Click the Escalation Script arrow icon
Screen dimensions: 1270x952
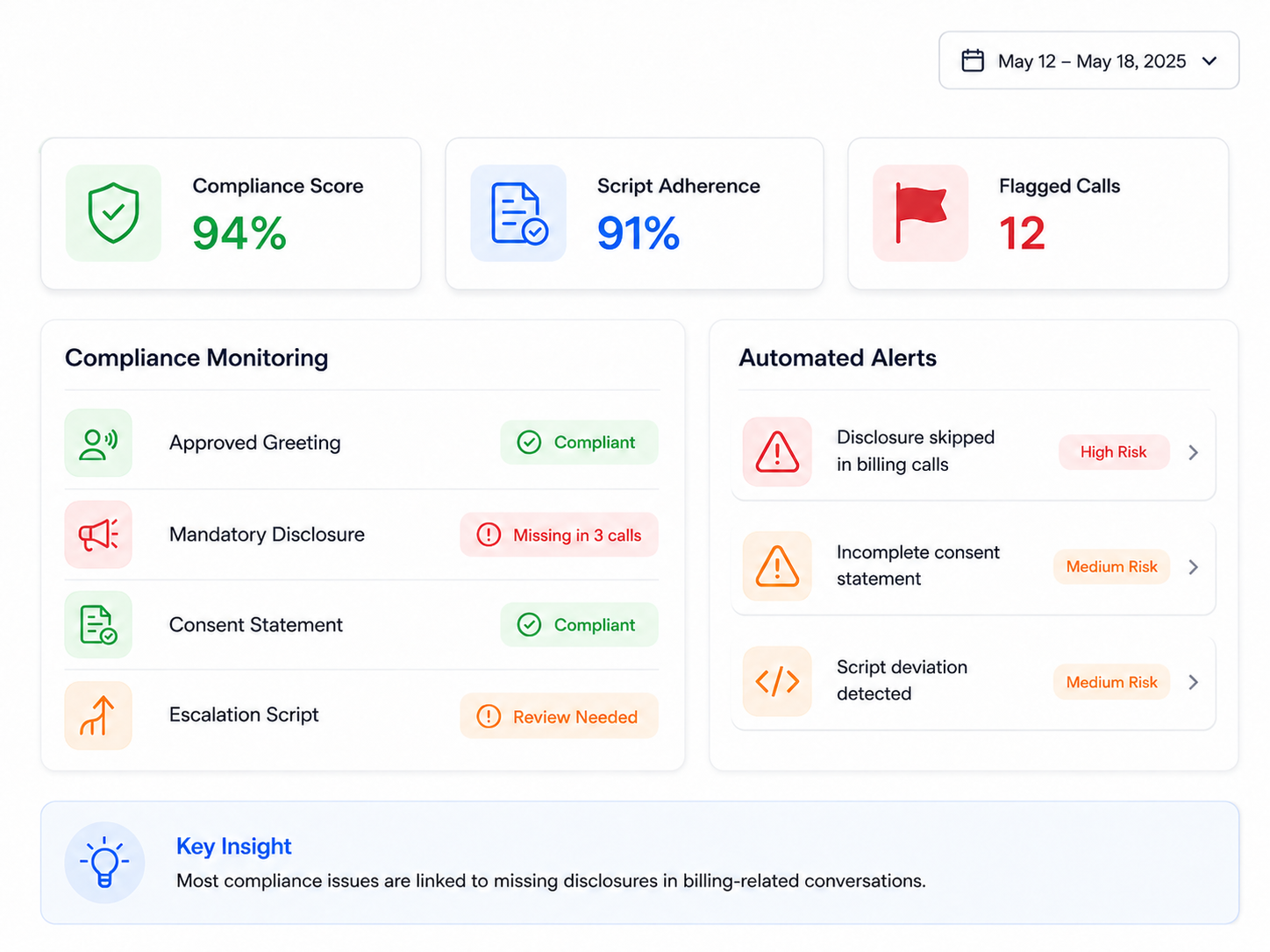[x=98, y=715]
